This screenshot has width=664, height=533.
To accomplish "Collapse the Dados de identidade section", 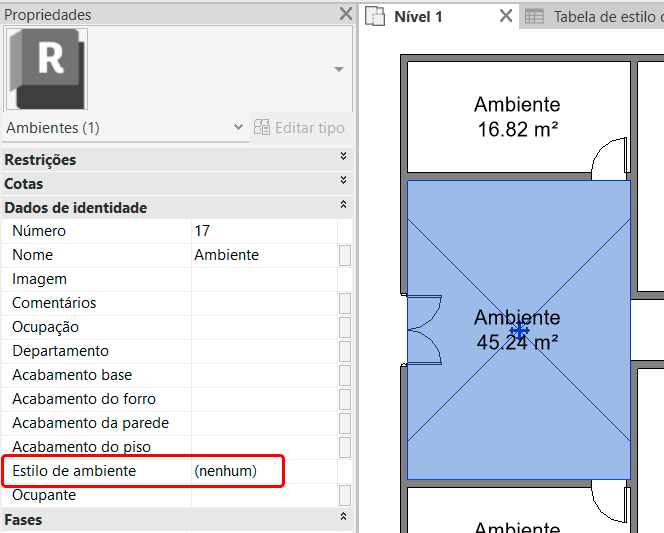I will 343,207.
